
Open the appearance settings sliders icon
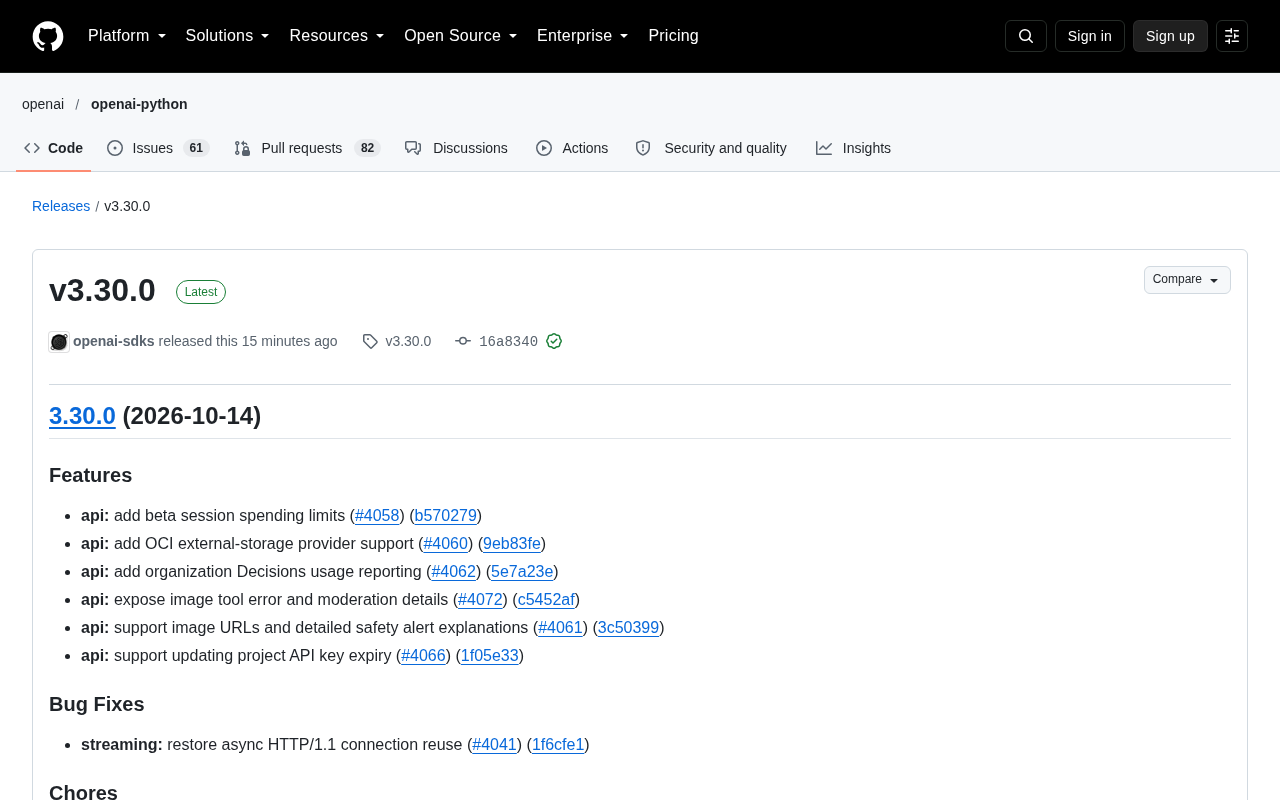1232,36
